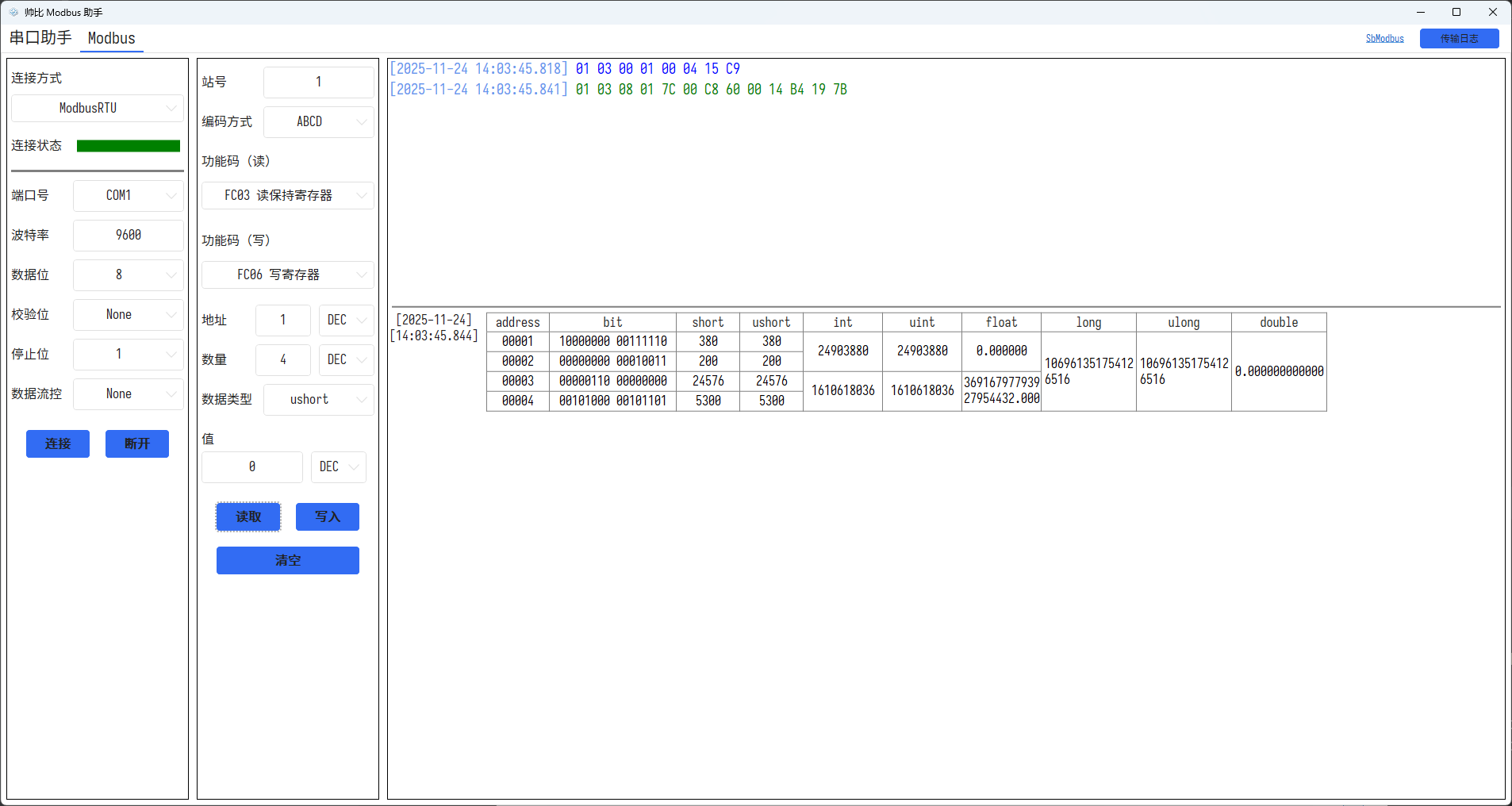Click the green connection status indicator
1512x806 pixels.
(128, 146)
